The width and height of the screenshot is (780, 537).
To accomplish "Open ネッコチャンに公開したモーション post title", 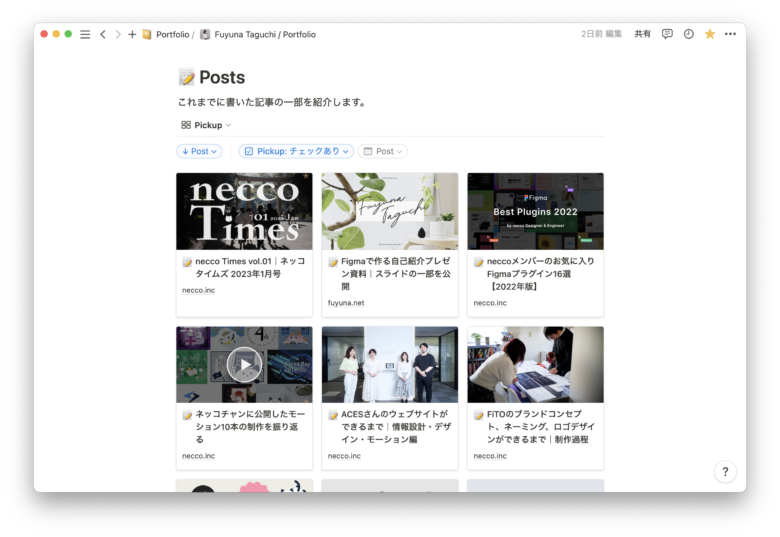I will [x=250, y=427].
